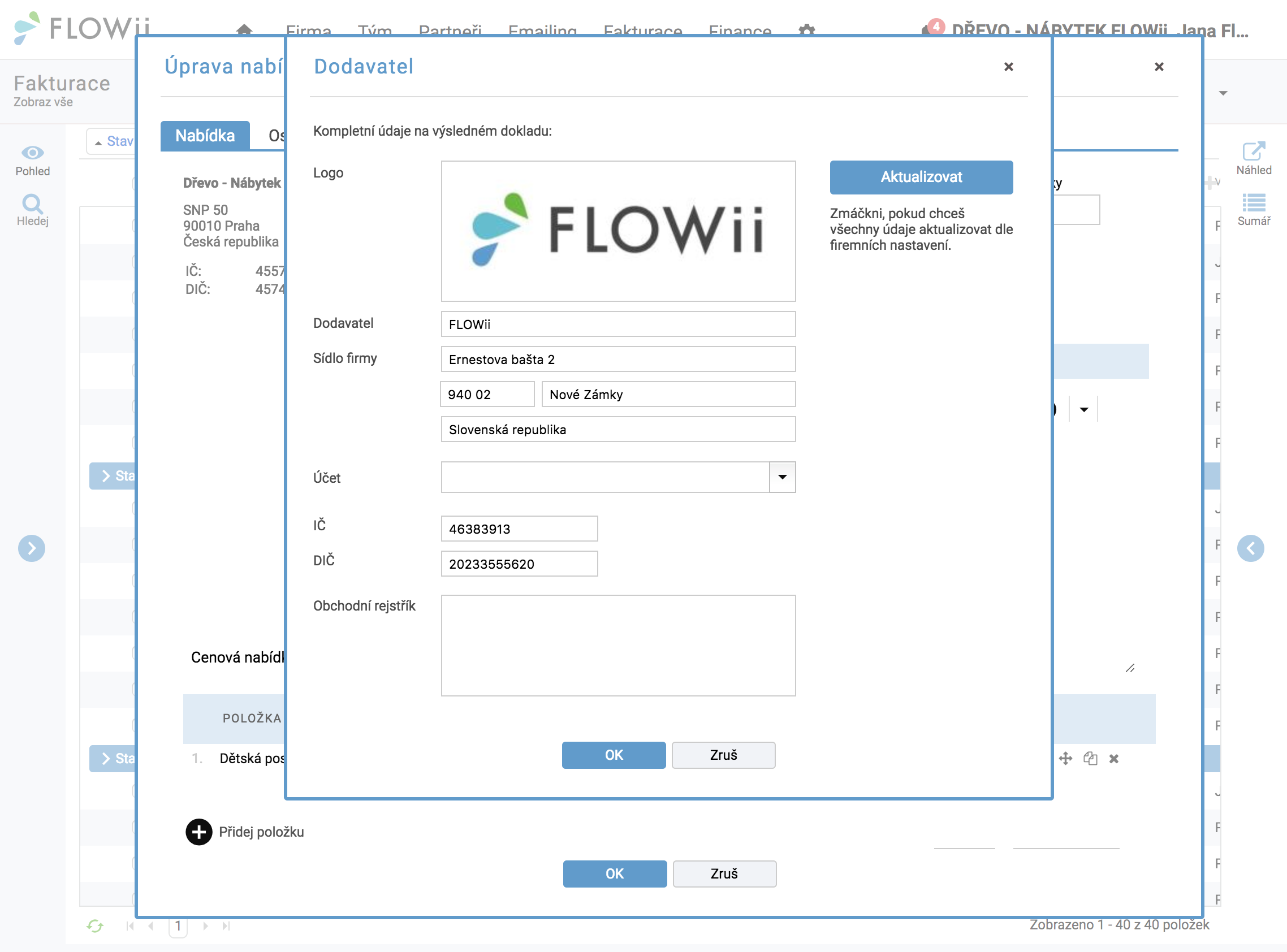Screen dimensions: 1287x952
Task: Click Zruš in Úprava nabídky dialog
Action: click(724, 873)
